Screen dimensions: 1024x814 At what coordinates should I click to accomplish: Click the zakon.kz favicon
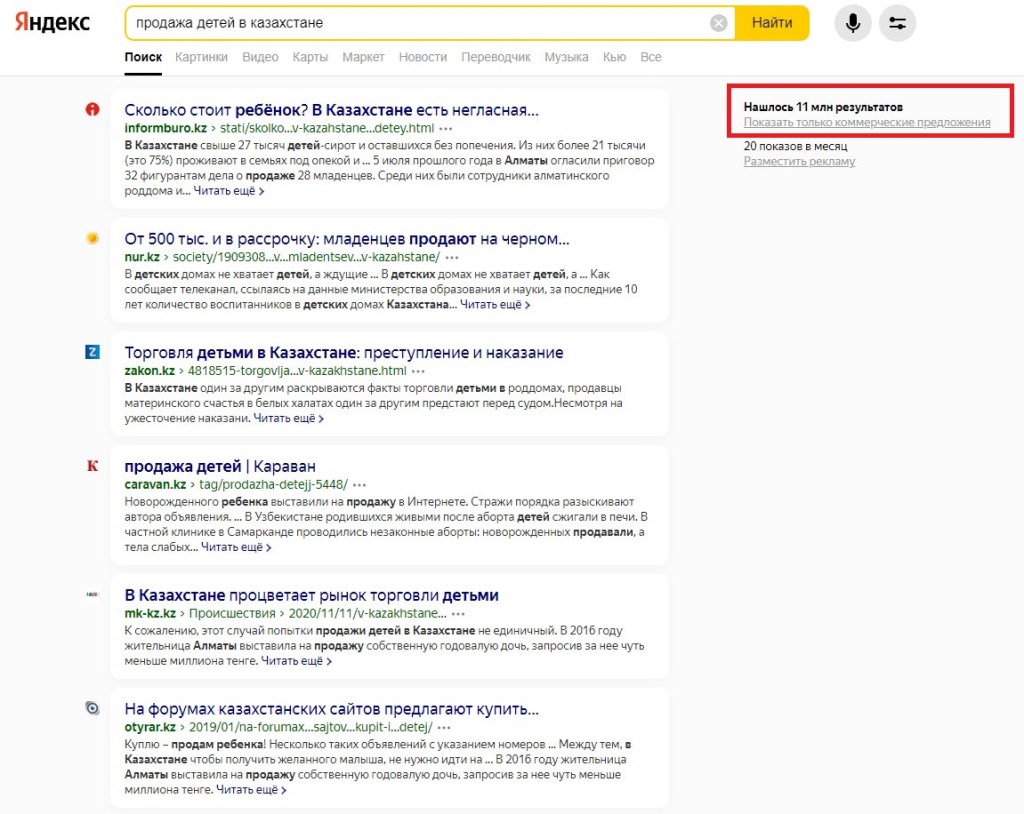(x=93, y=352)
